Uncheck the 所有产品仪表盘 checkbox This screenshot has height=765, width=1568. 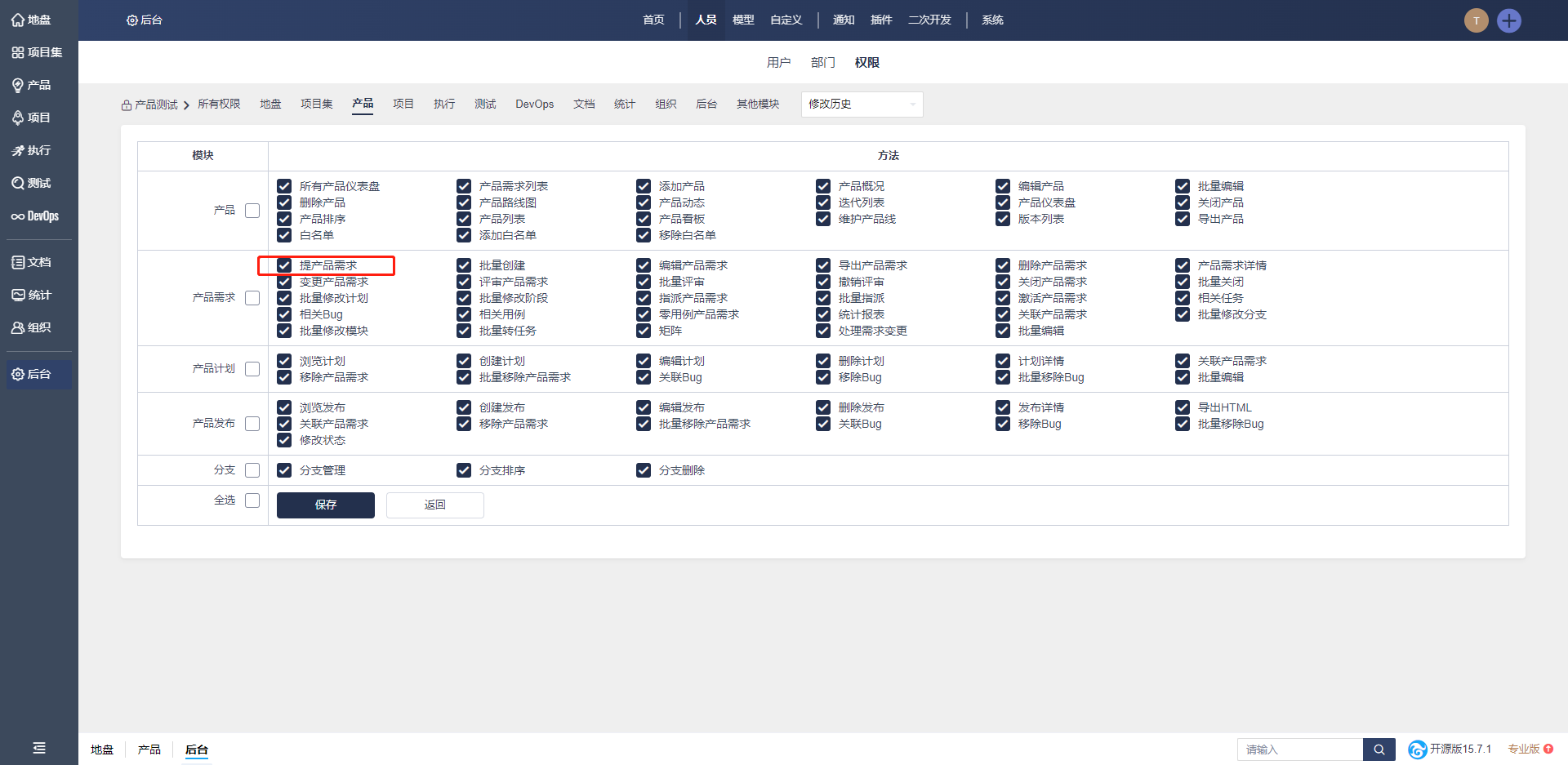pyautogui.click(x=284, y=186)
